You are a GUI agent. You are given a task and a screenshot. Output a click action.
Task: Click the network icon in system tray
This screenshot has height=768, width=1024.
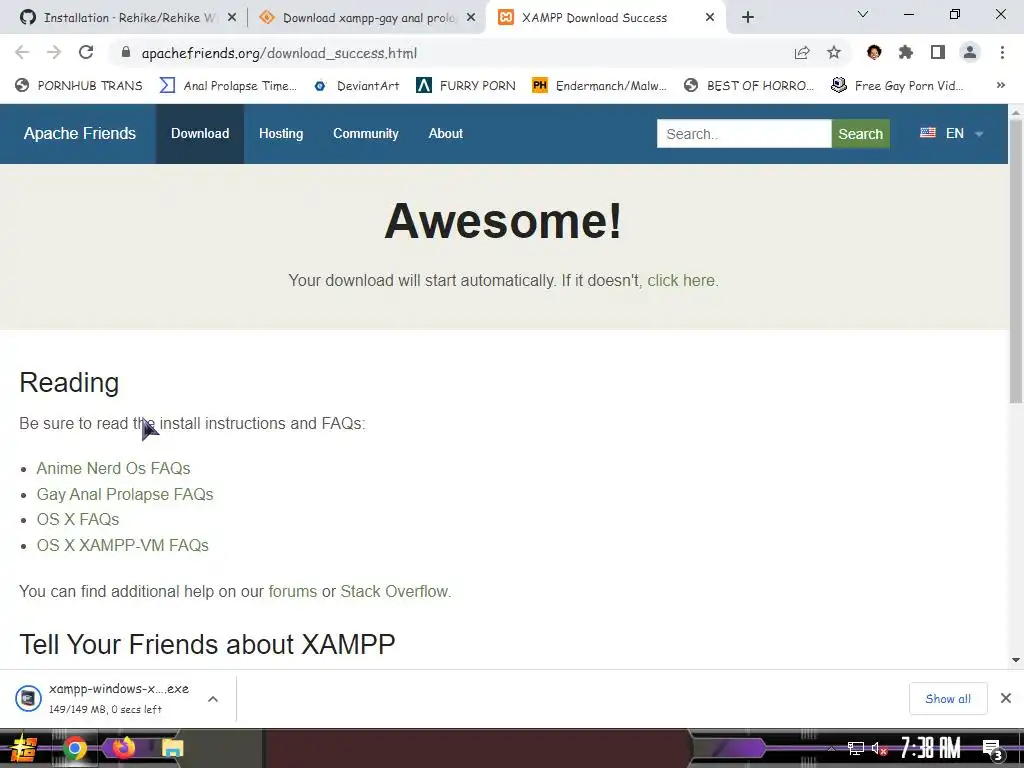(856, 748)
